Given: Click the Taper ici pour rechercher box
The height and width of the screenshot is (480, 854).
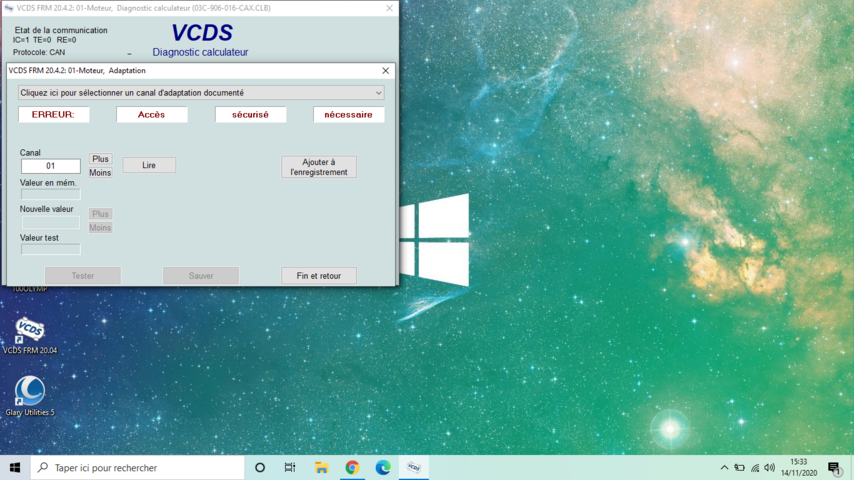Looking at the screenshot, I should [137, 467].
